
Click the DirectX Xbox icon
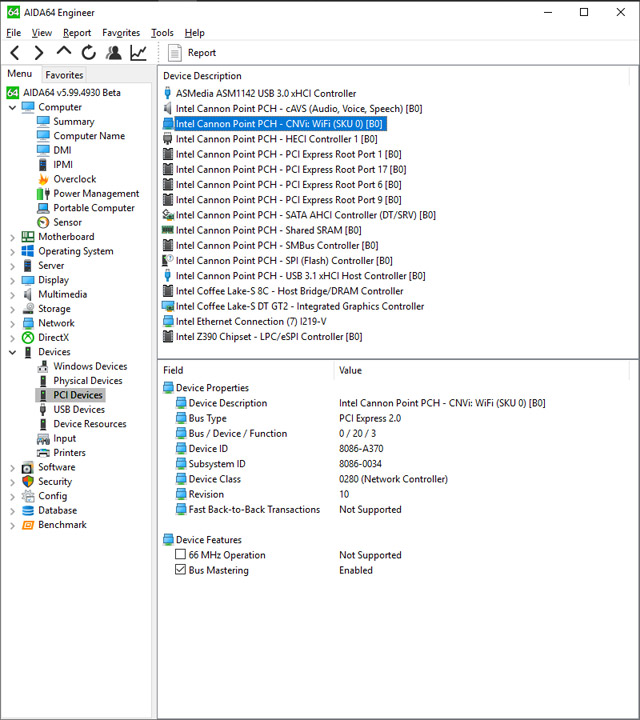pyautogui.click(x=28, y=338)
